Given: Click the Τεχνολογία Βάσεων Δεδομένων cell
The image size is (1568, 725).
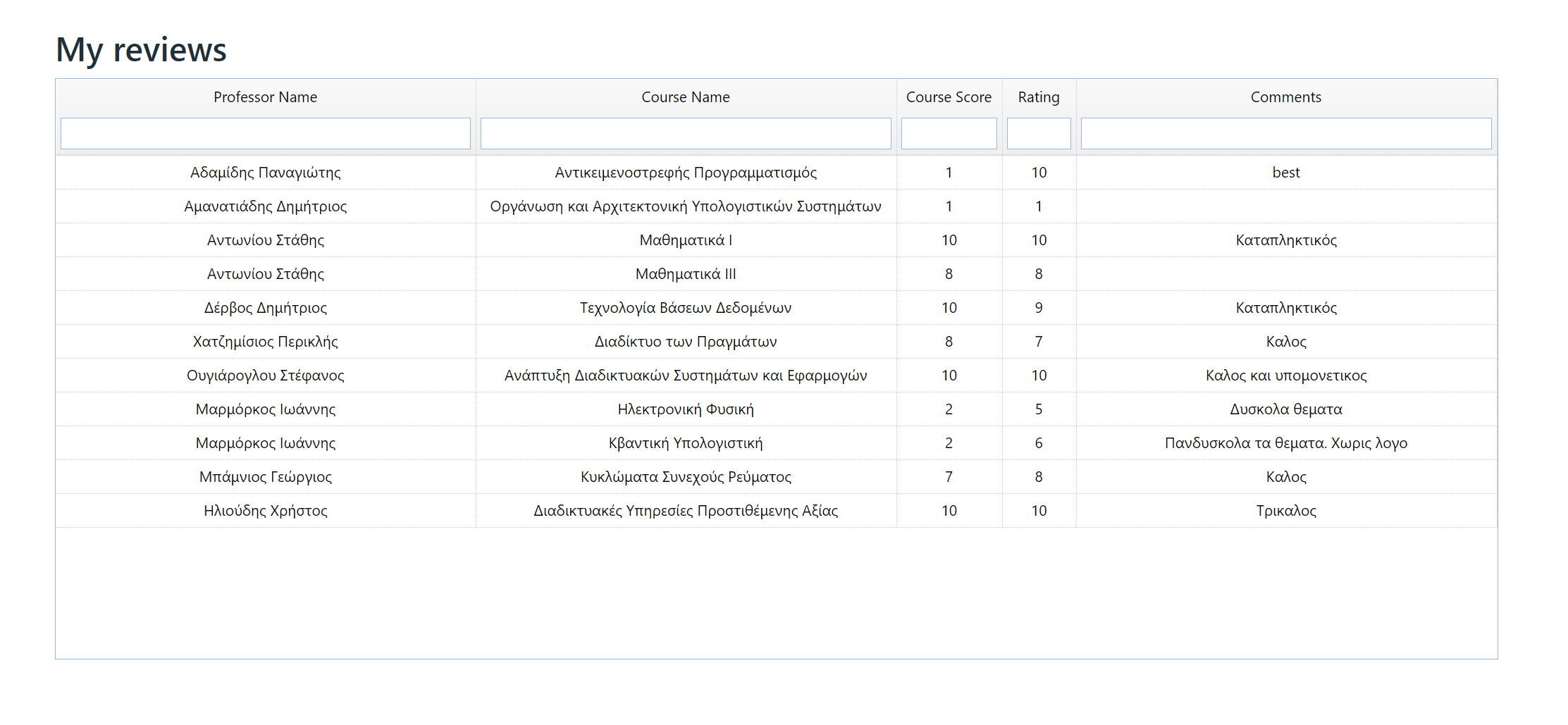Looking at the screenshot, I should click(x=686, y=308).
